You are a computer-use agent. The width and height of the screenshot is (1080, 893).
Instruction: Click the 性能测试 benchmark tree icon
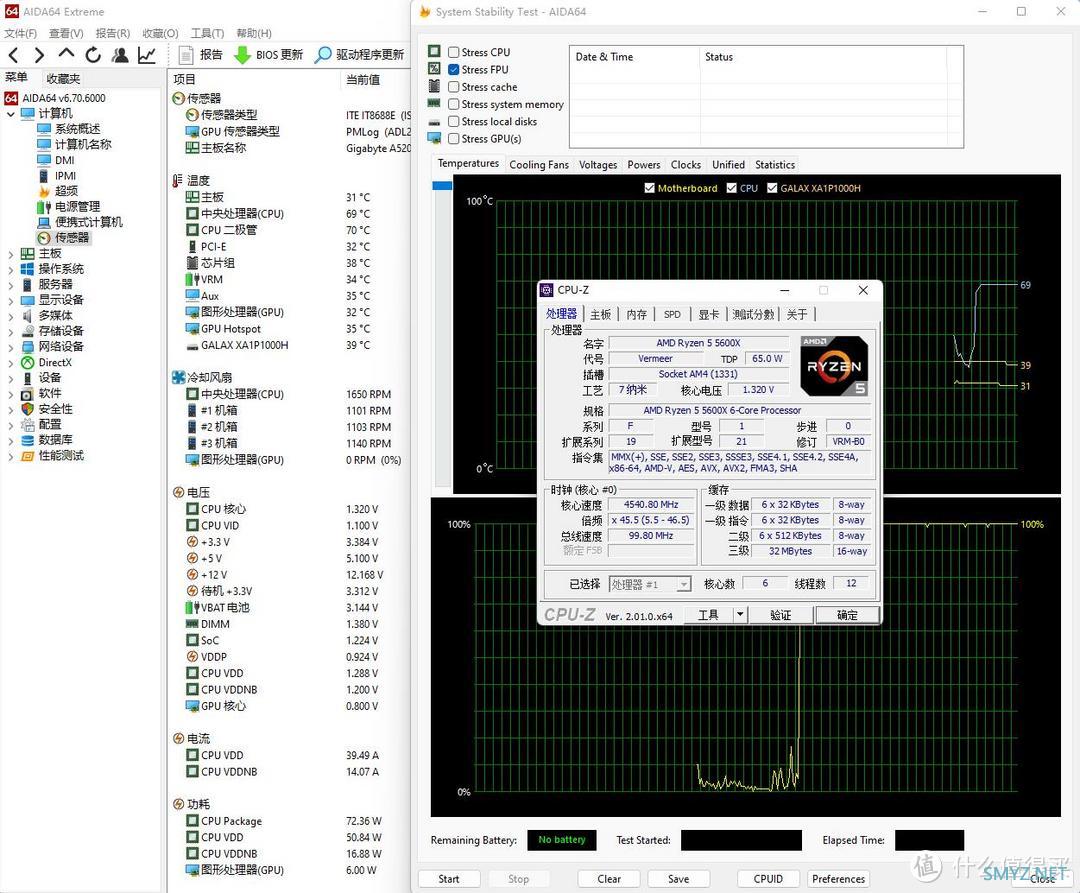click(x=28, y=456)
